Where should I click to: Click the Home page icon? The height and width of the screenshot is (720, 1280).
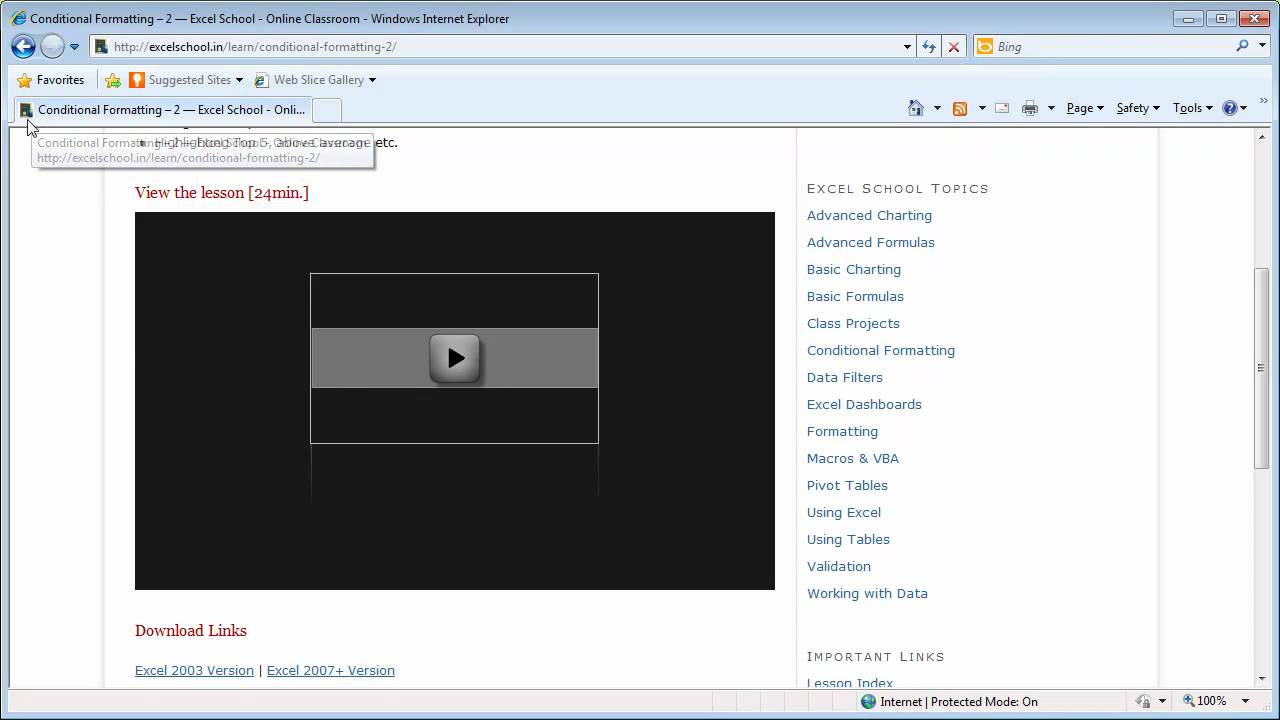click(915, 108)
